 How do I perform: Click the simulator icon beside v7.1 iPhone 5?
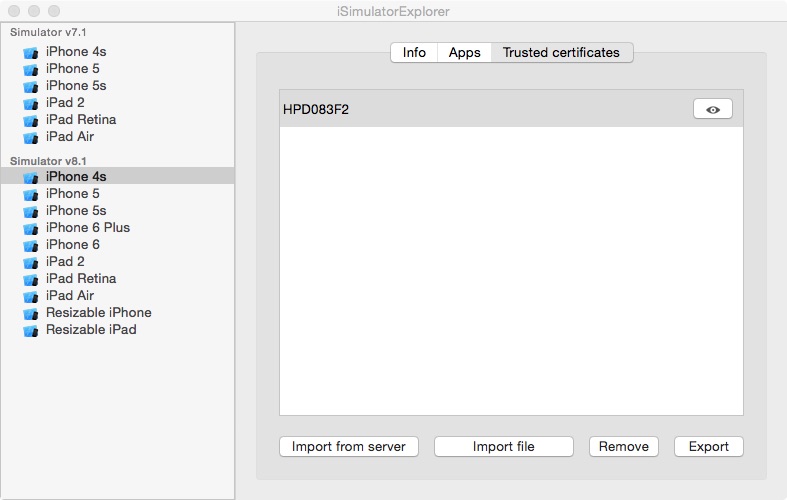point(31,69)
